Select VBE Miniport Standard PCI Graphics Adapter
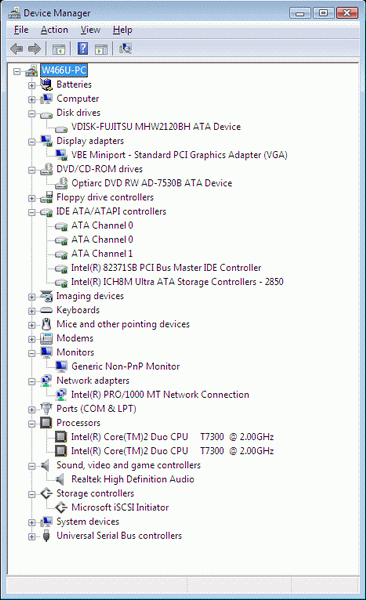This screenshot has height=600, width=366. [179, 155]
